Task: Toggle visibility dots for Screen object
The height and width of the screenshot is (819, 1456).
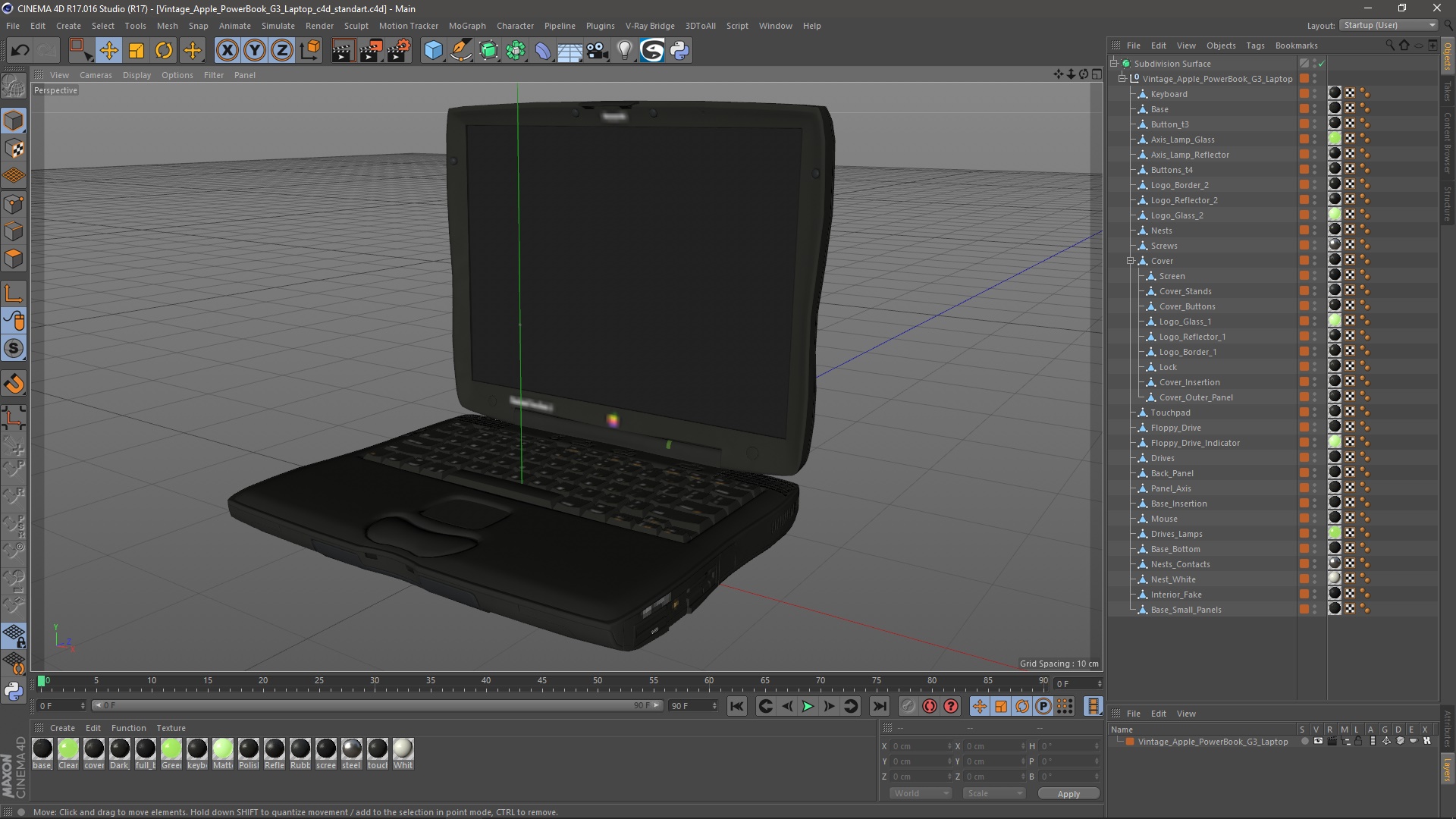Action: (x=1315, y=276)
